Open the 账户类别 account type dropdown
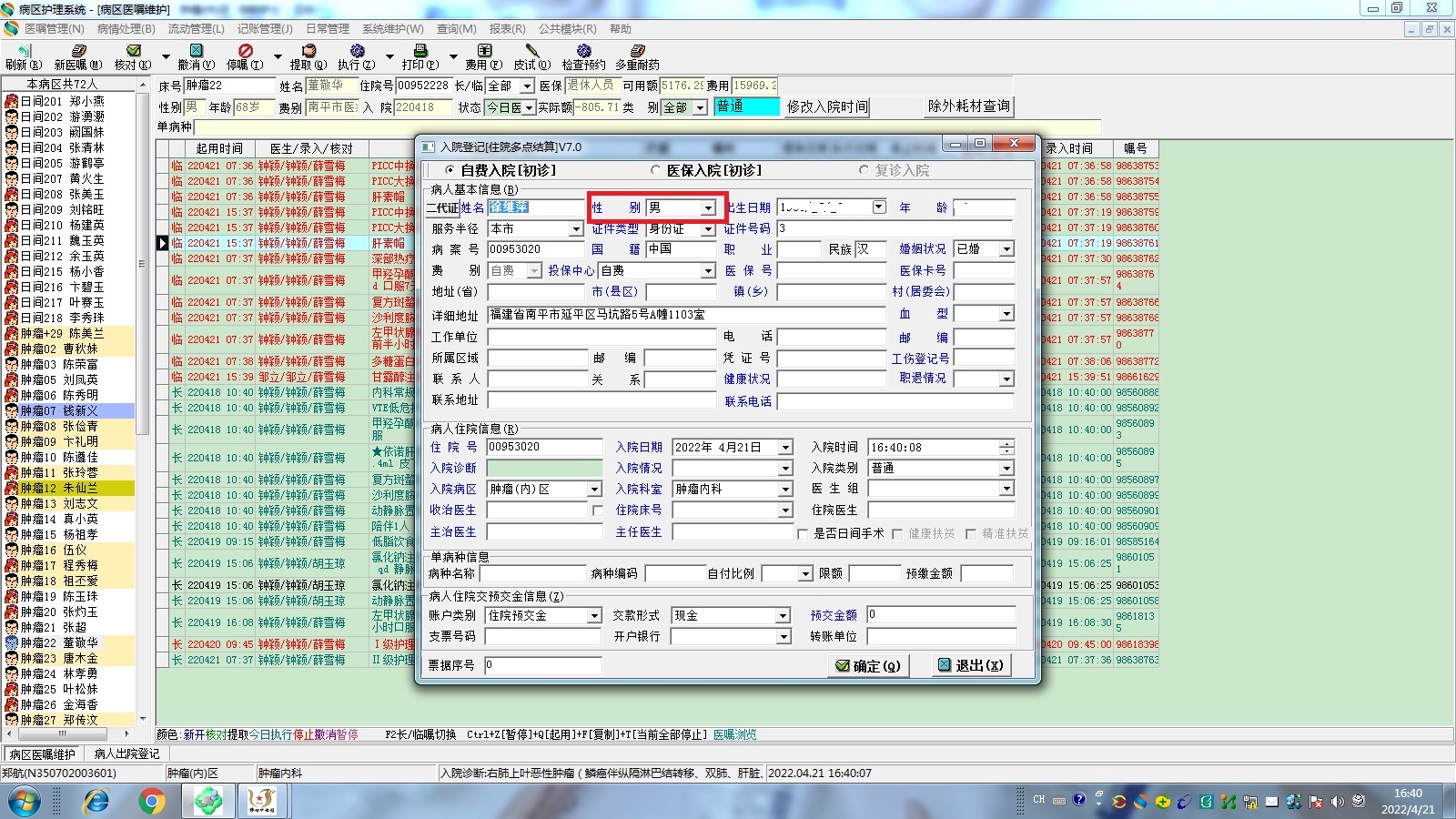This screenshot has width=1456, height=819. (x=594, y=616)
